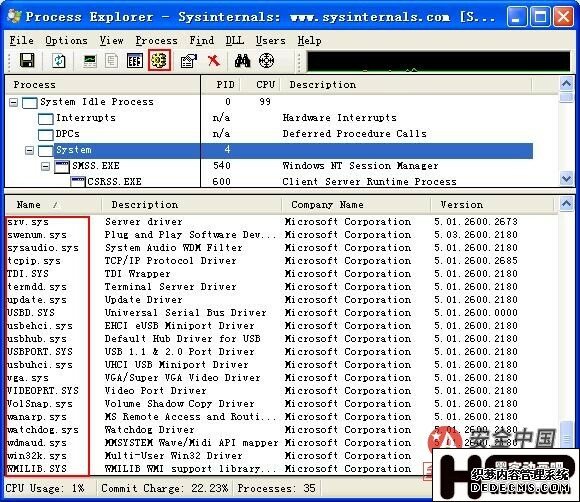
Task: Sort by the Version column header
Action: tap(492, 205)
